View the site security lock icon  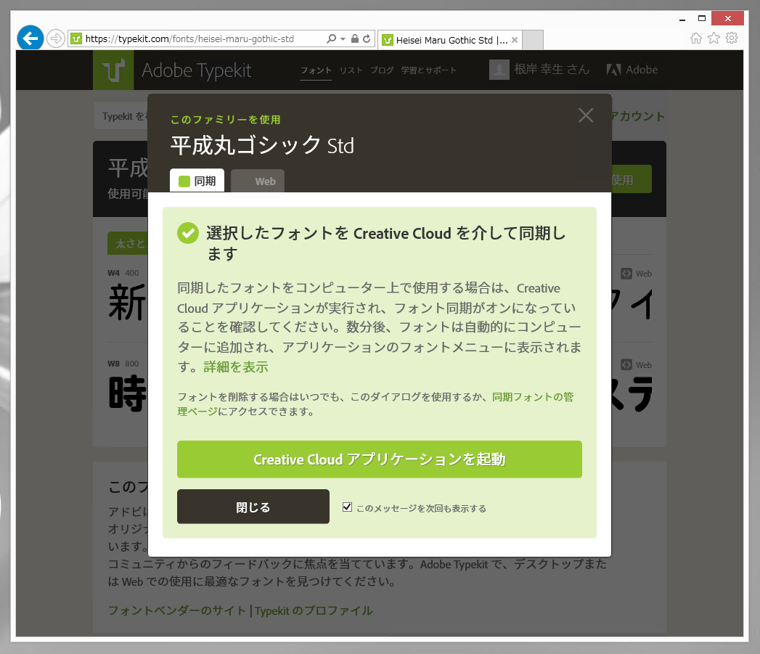[x=355, y=38]
